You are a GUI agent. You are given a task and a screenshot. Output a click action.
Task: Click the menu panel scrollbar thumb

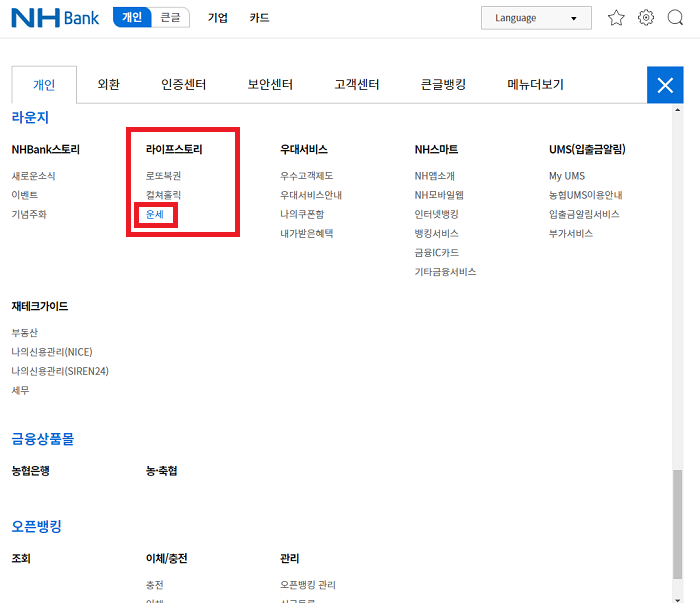[678, 524]
